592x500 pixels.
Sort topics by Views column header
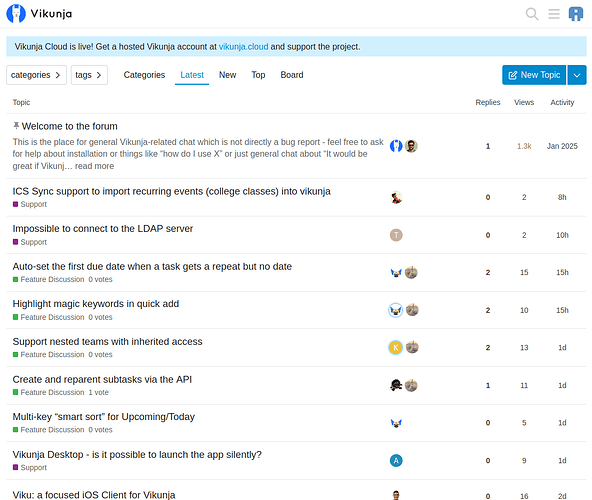click(524, 102)
